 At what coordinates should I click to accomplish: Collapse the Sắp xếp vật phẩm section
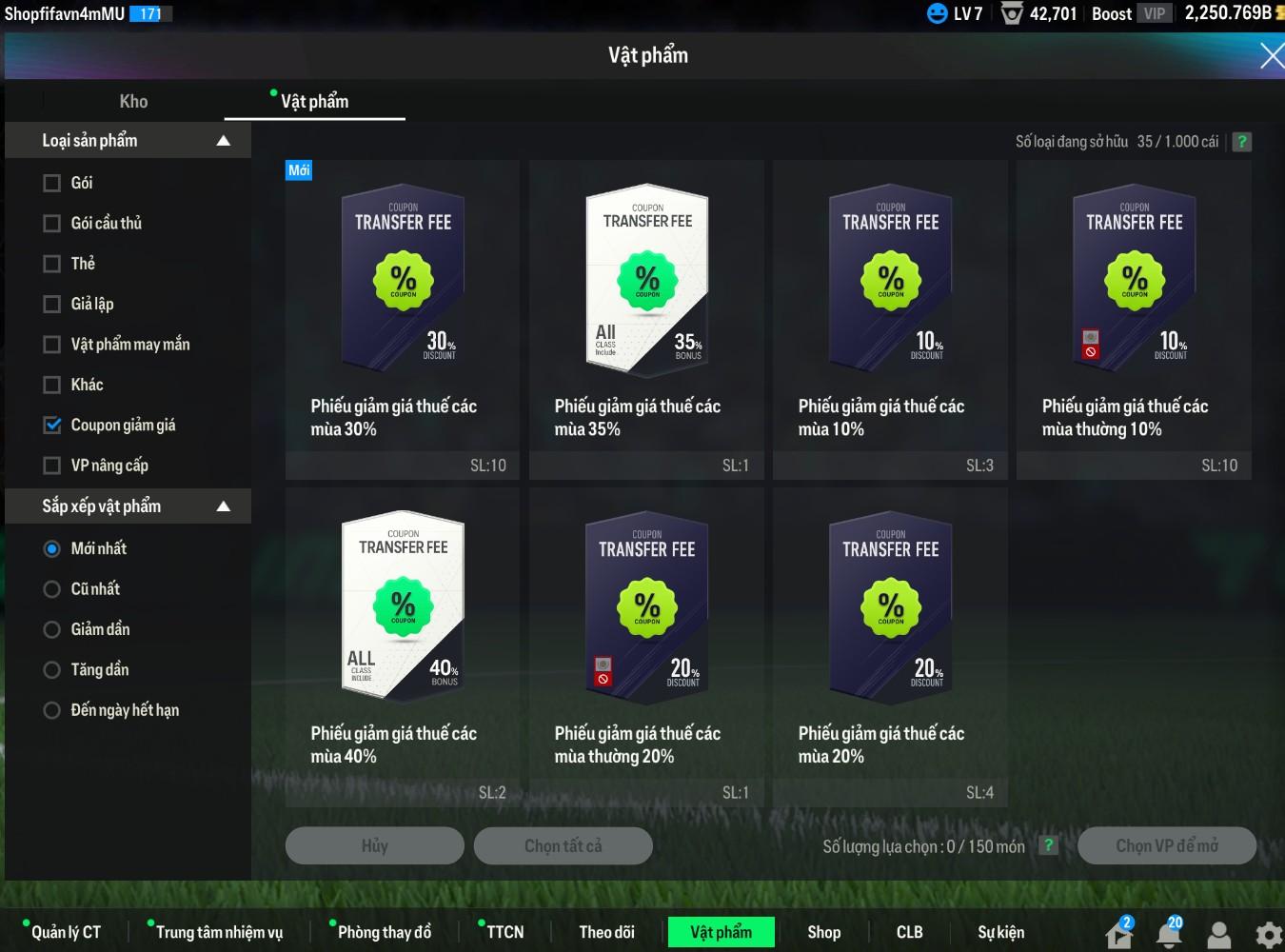pyautogui.click(x=224, y=506)
